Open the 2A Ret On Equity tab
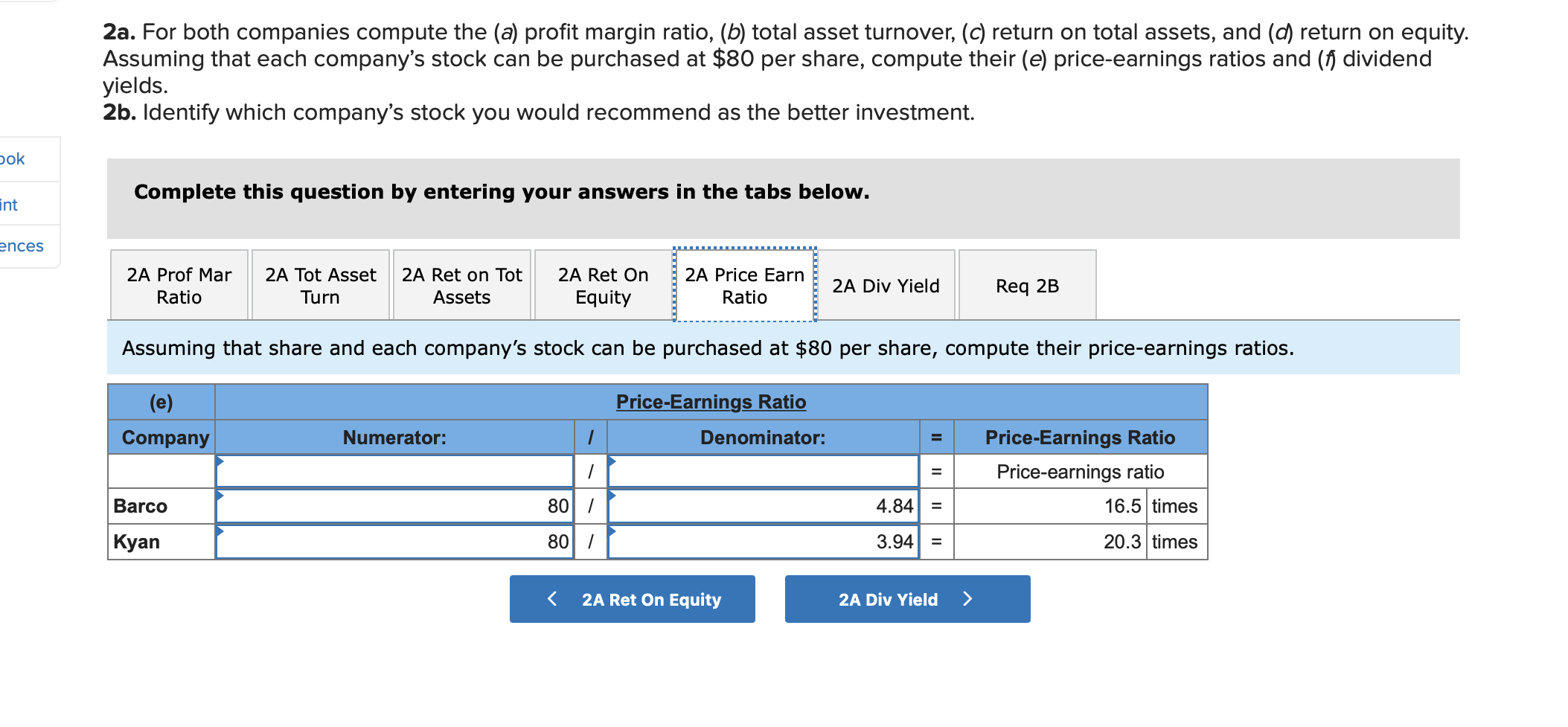Viewport: 1568px width, 727px height. point(603,286)
